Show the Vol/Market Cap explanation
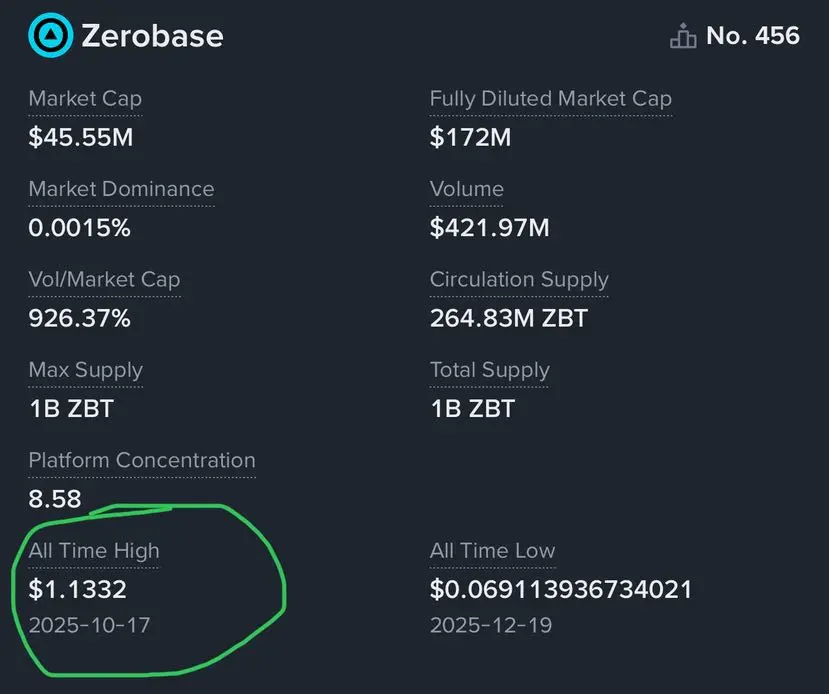 pos(104,280)
